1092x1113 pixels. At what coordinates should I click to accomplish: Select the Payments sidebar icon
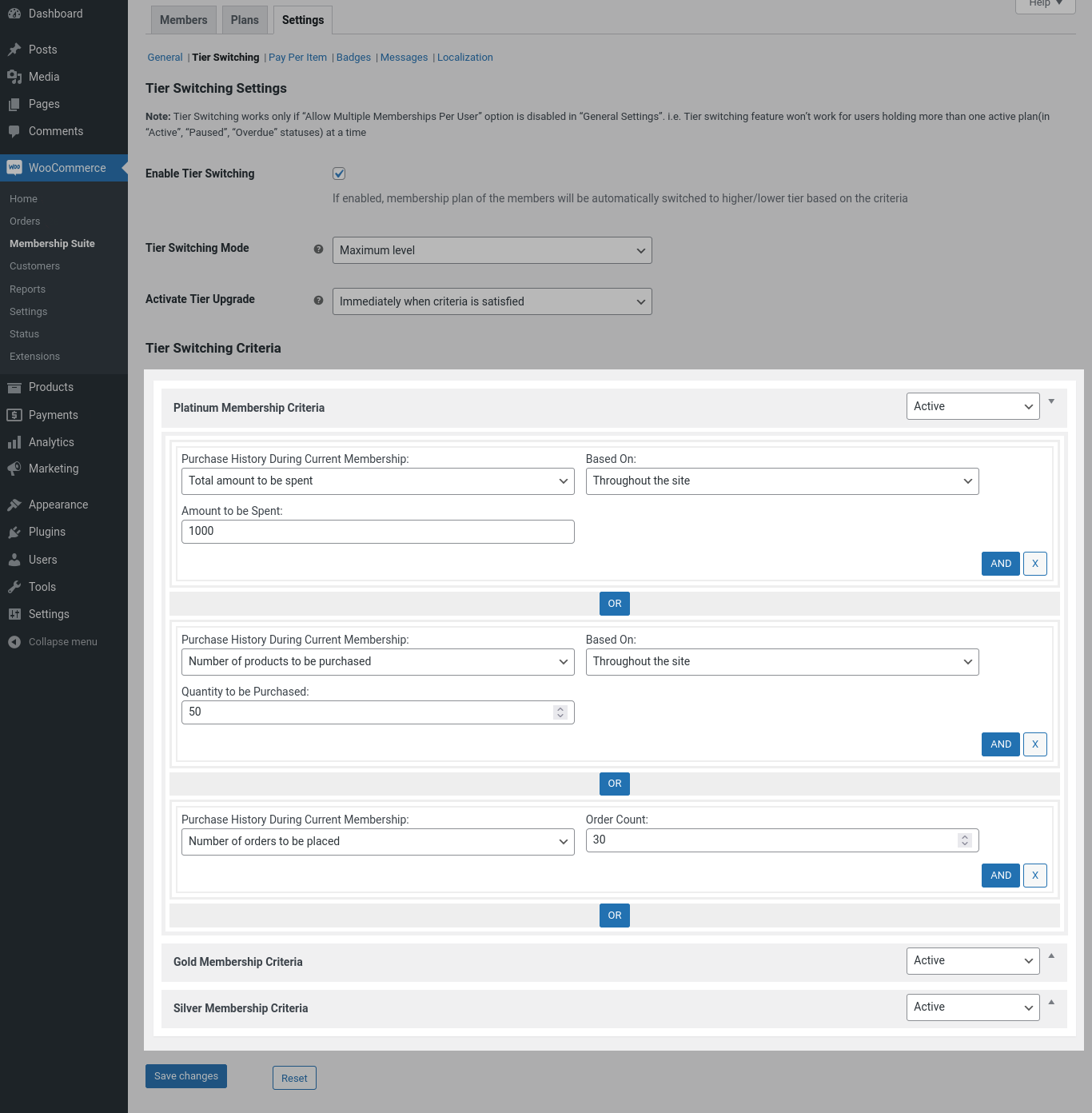coord(14,414)
